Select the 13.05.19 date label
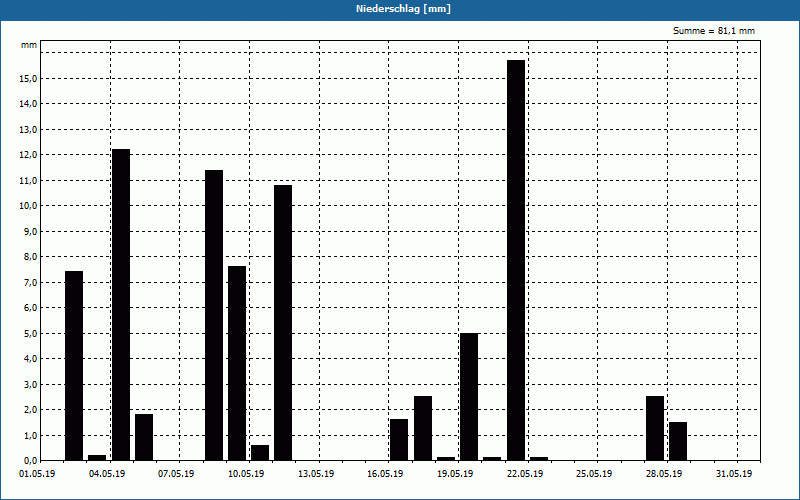Image resolution: width=800 pixels, height=500 pixels. [x=316, y=474]
